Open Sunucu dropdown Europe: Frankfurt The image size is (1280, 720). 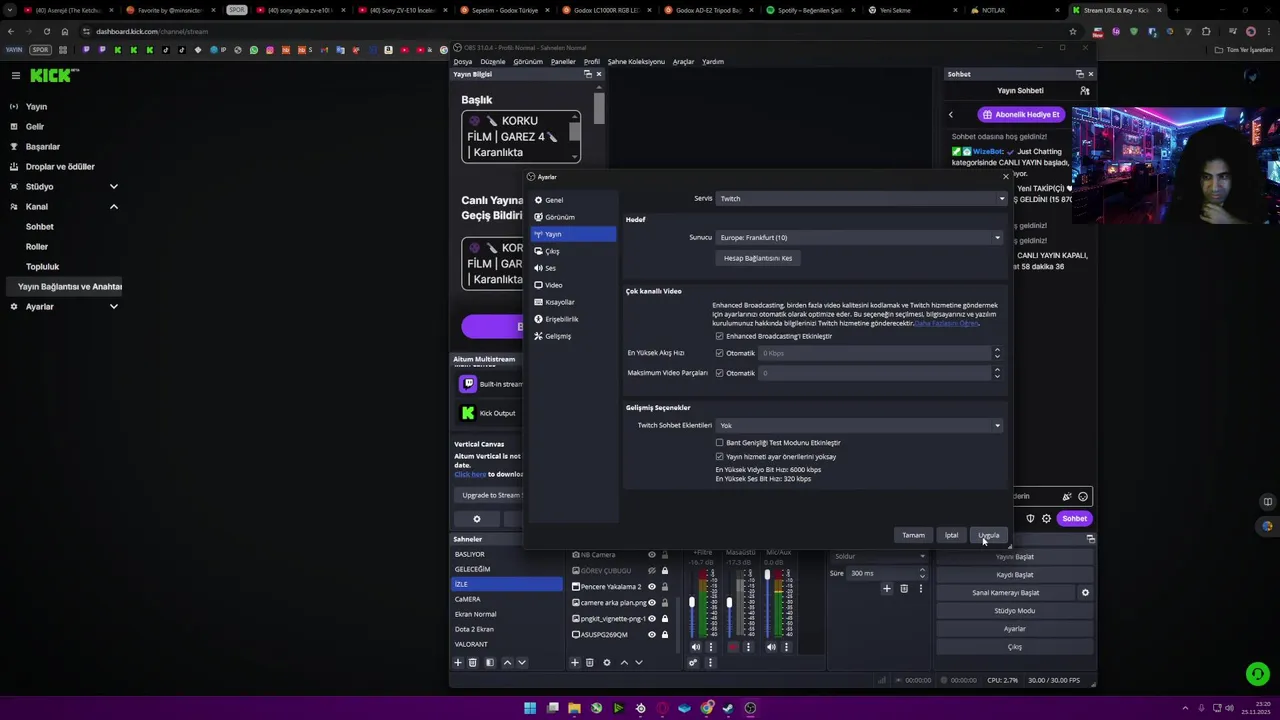(x=859, y=238)
